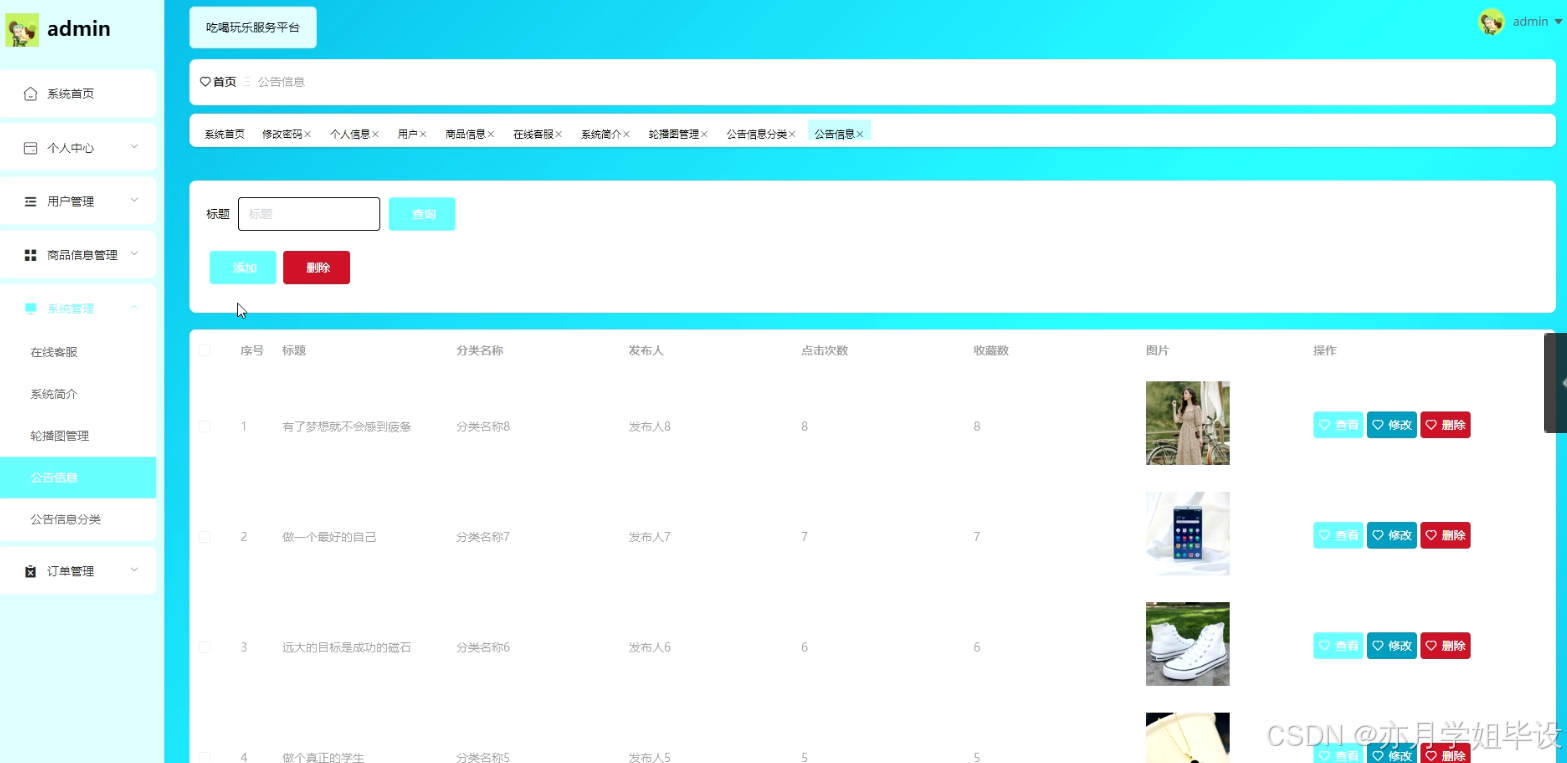Open 系统简介 submenu item
The width and height of the screenshot is (1567, 763).
(78, 394)
